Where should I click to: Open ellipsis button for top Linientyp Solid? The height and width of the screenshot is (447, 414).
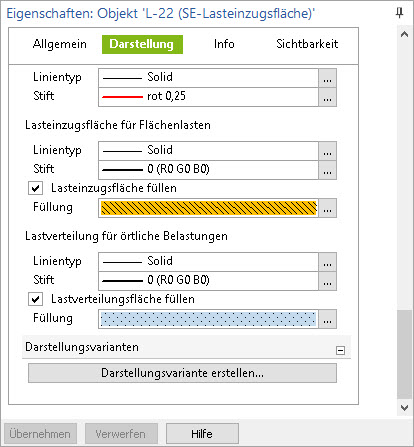click(x=327, y=78)
